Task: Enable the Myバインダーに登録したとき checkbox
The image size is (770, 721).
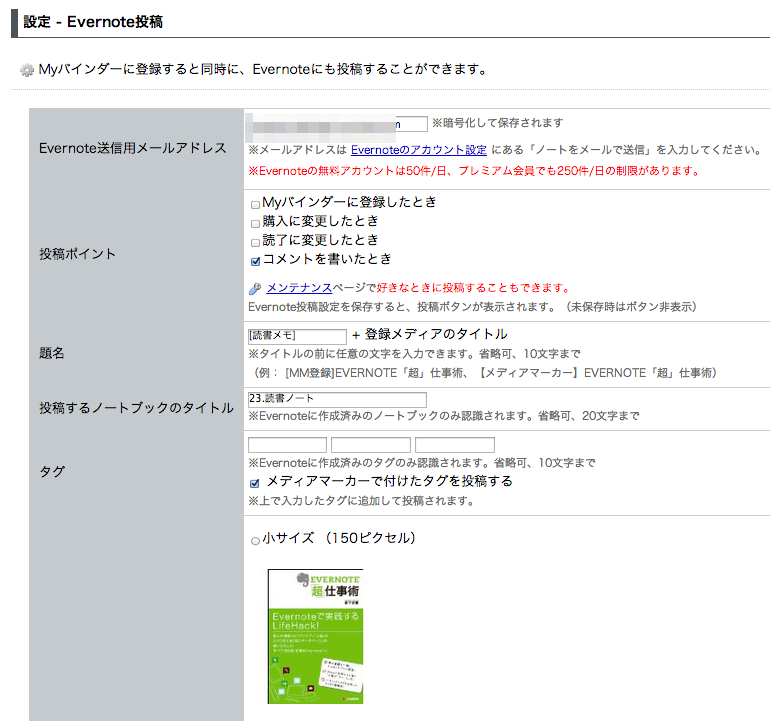Action: (x=255, y=204)
